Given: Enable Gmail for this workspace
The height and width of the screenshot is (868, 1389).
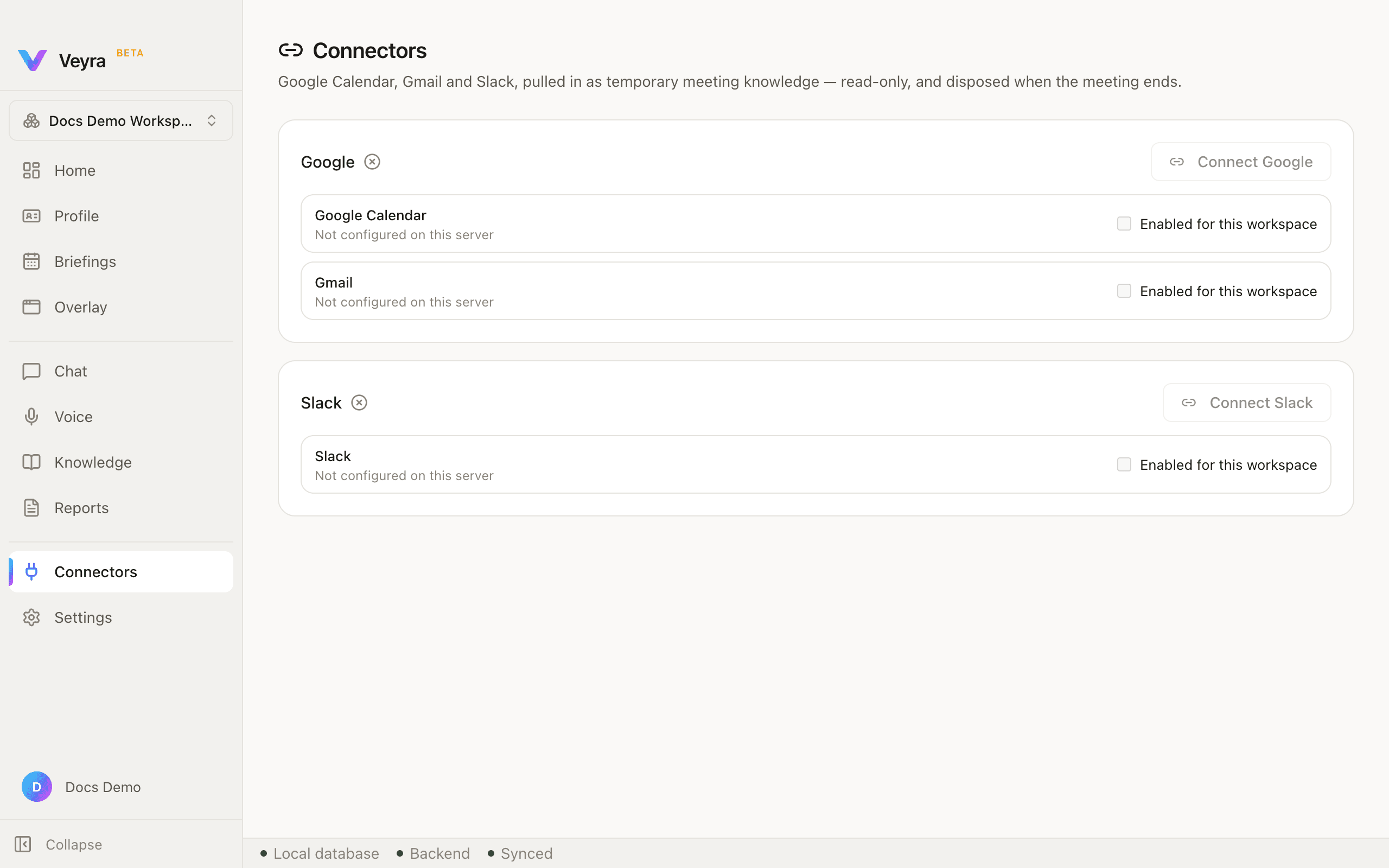Looking at the screenshot, I should (x=1124, y=291).
